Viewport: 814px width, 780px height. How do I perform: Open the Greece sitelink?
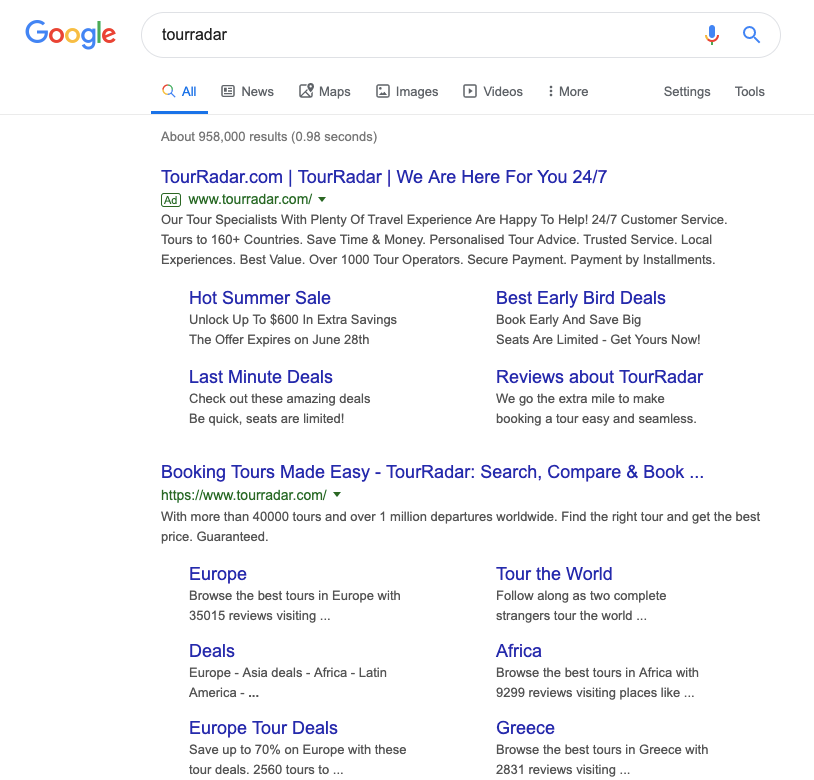[525, 728]
